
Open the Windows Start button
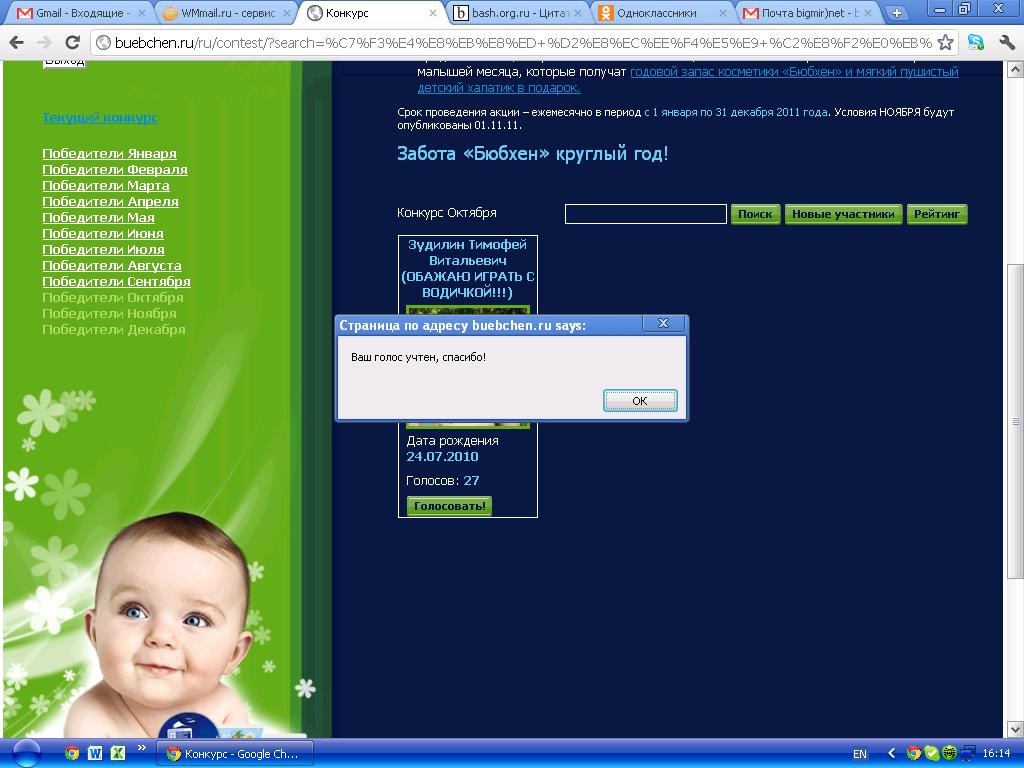coord(27,754)
